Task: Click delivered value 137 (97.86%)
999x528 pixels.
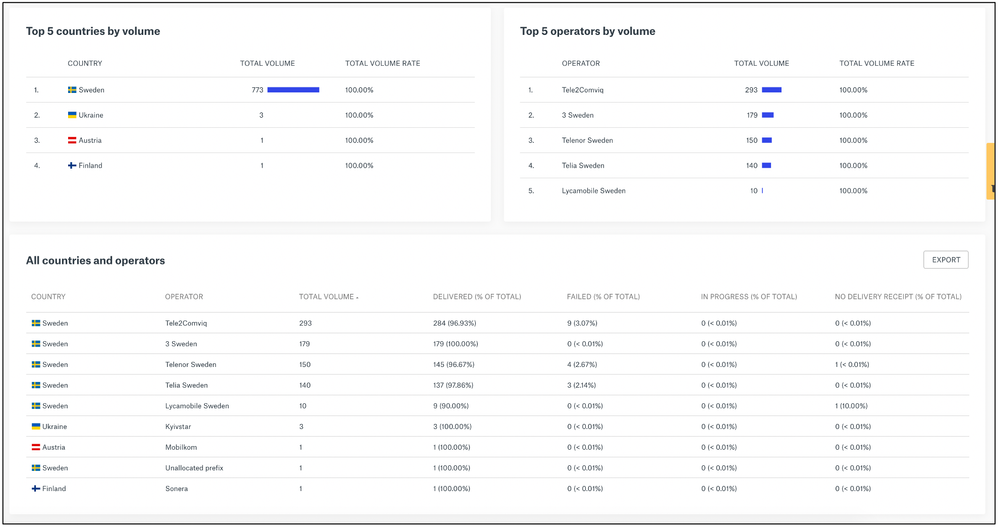Action: [x=453, y=385]
